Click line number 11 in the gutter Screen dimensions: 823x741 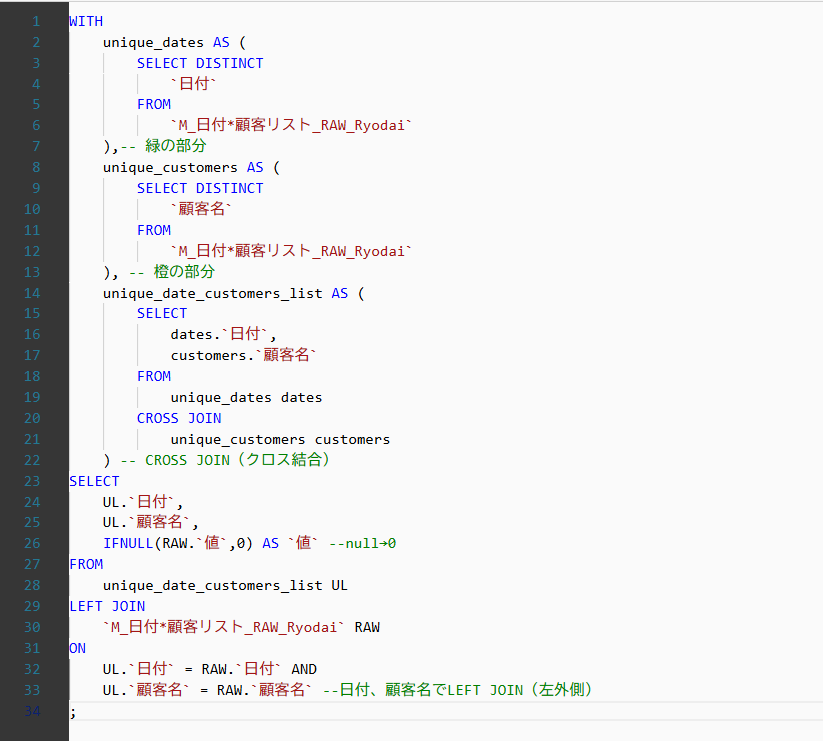32,230
